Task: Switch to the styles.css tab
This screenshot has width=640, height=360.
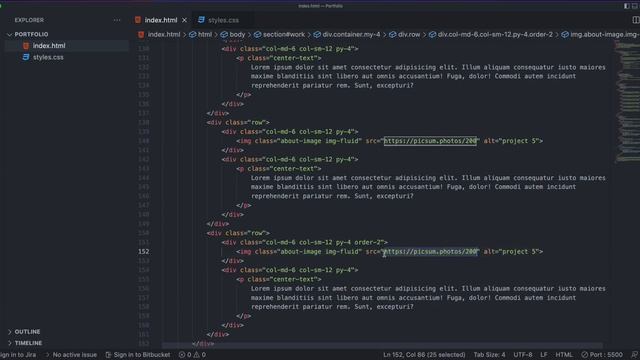Action: pos(223,20)
